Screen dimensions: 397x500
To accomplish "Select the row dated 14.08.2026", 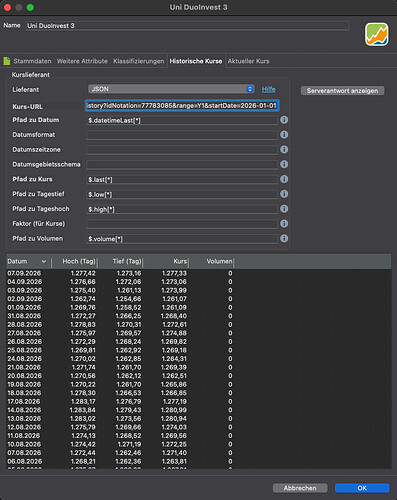I will pyautogui.click(x=199, y=410).
